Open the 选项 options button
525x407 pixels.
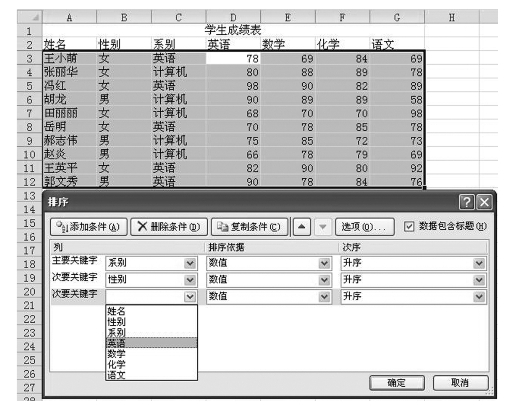click(364, 227)
